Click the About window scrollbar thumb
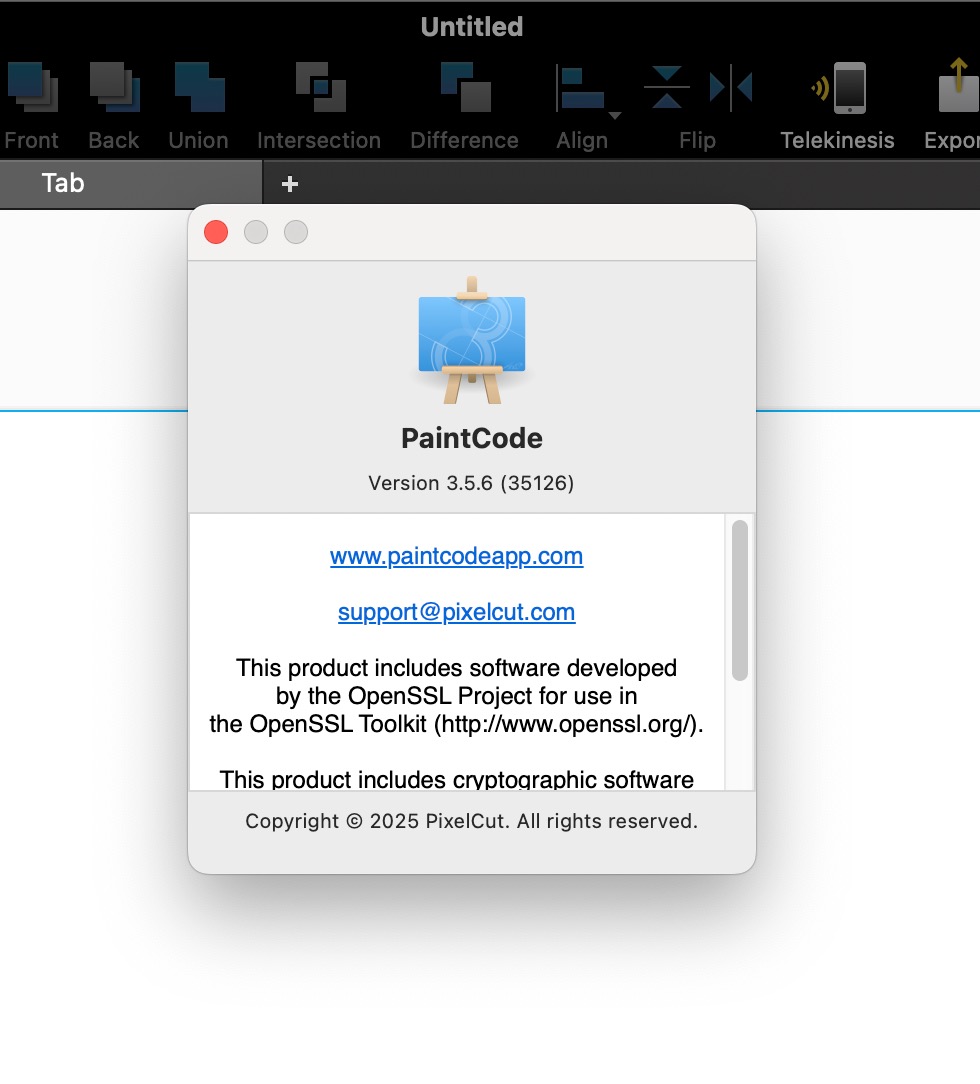The width and height of the screenshot is (980, 1084). (739, 600)
